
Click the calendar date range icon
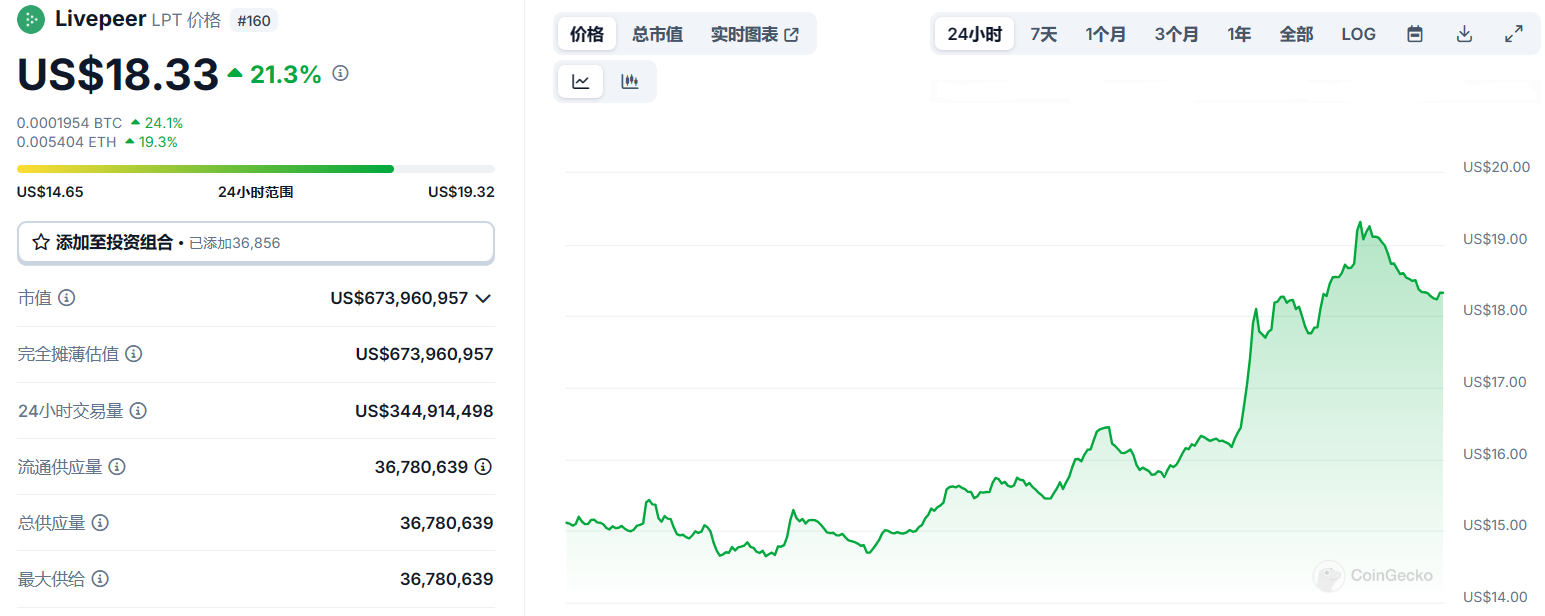point(1414,34)
